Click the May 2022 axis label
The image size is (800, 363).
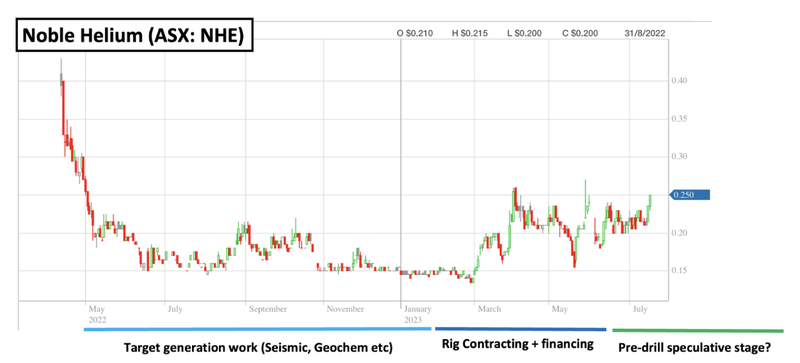(x=97, y=314)
